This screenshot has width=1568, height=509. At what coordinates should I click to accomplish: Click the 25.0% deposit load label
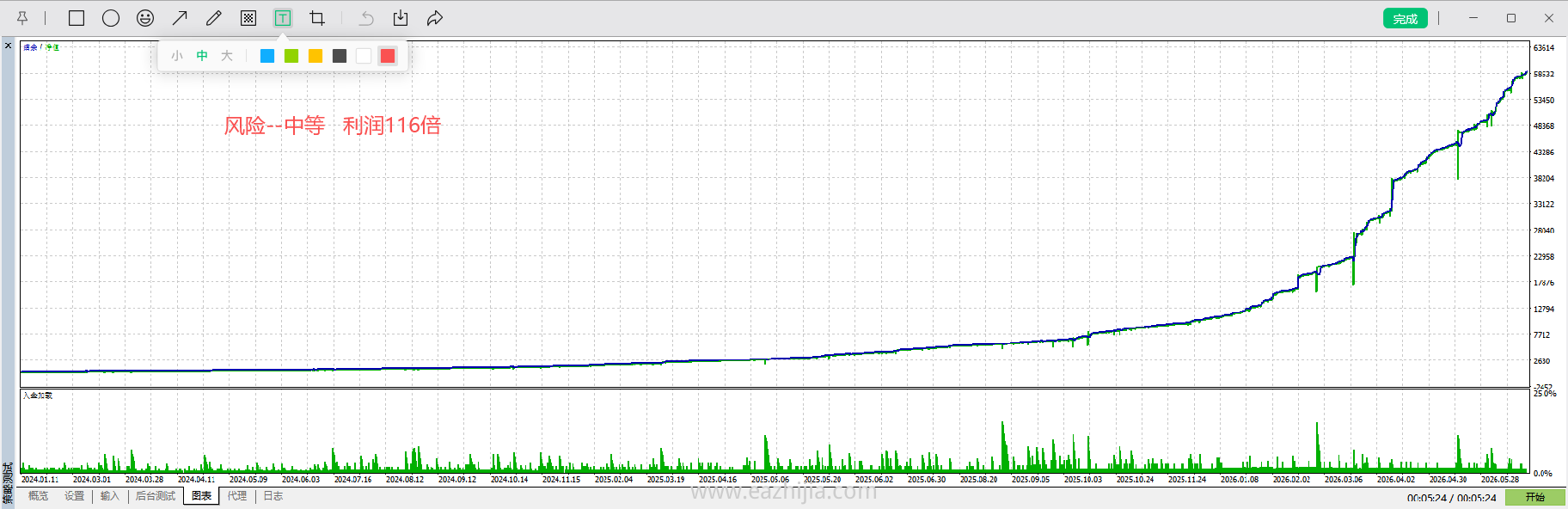1545,394
